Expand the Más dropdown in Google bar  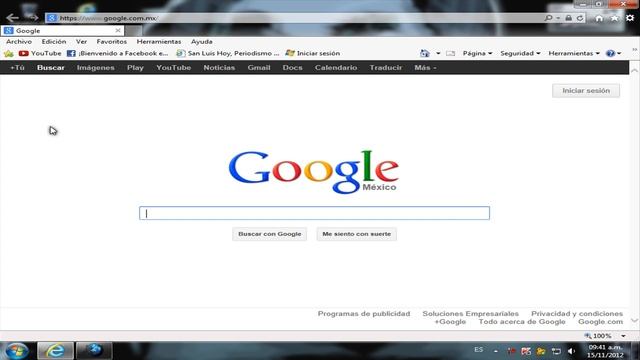point(425,68)
